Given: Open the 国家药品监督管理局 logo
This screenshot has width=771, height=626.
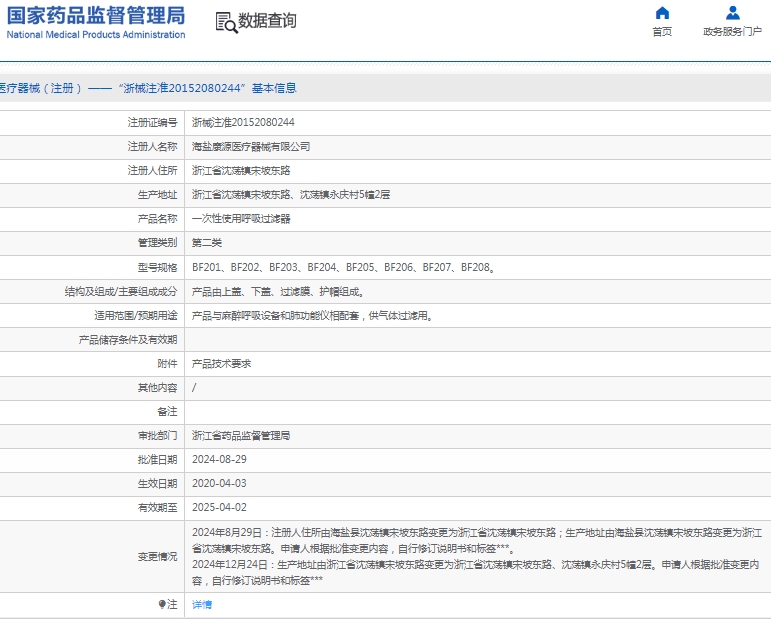Looking at the screenshot, I should click(96, 22).
